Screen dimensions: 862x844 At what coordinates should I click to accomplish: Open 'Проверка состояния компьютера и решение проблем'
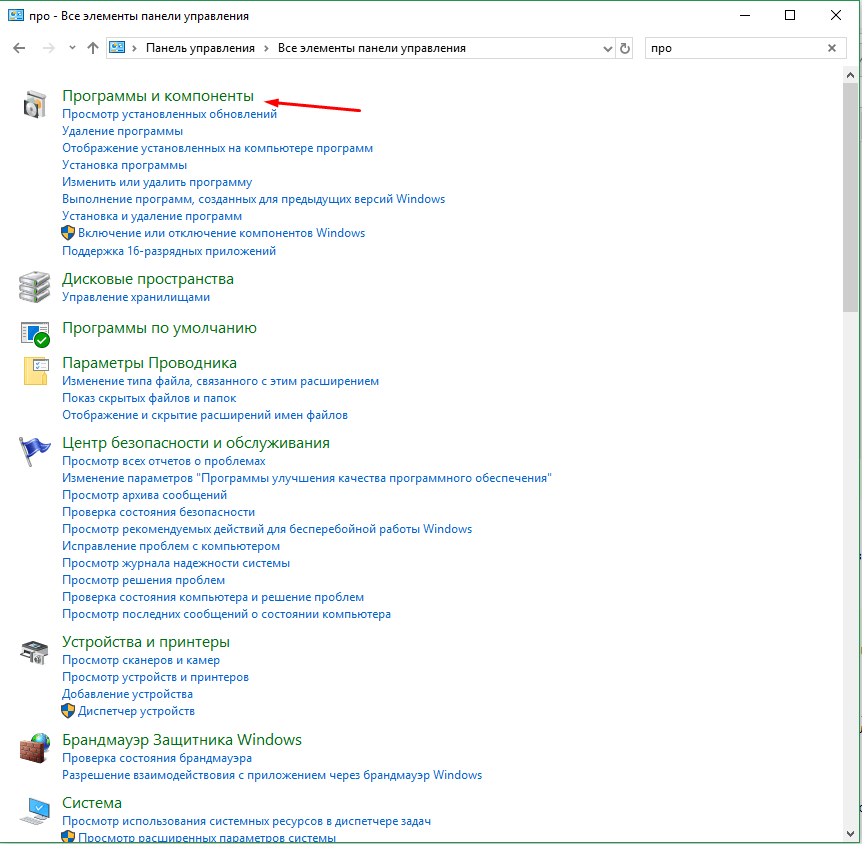tap(213, 598)
